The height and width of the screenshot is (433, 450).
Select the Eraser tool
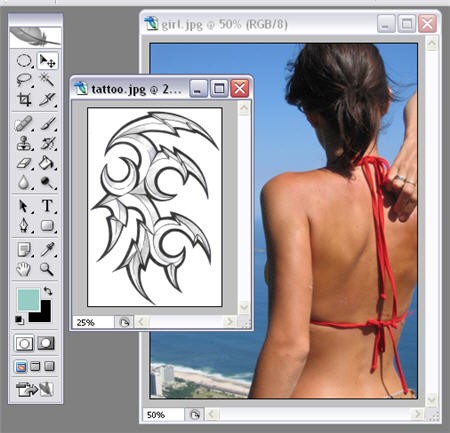click(24, 163)
